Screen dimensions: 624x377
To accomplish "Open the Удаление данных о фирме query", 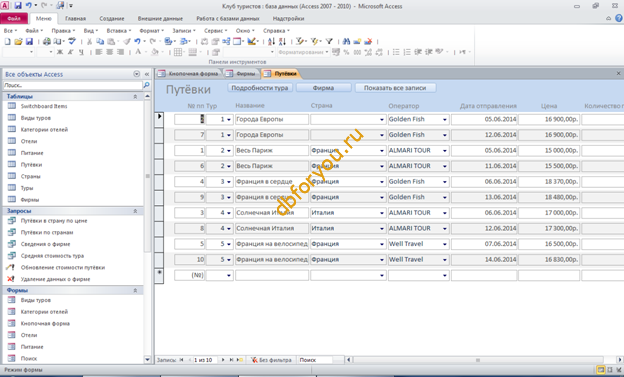I will point(55,279).
